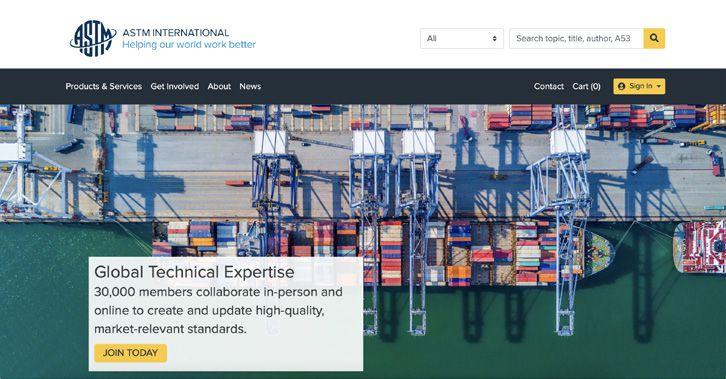726x379 pixels.
Task: Click the up-down arrows of category selector
Action: 494,38
